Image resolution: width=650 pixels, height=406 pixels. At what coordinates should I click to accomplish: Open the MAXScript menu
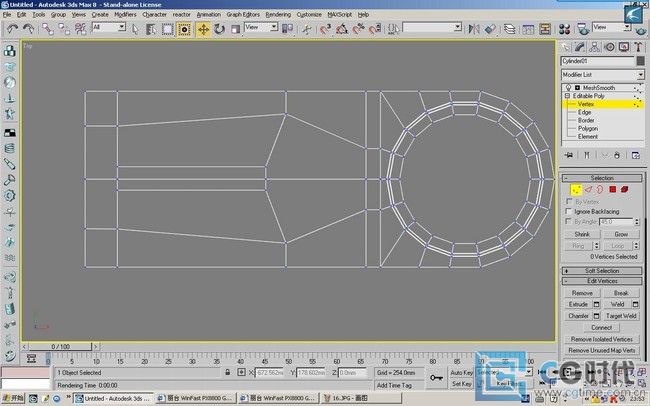340,15
